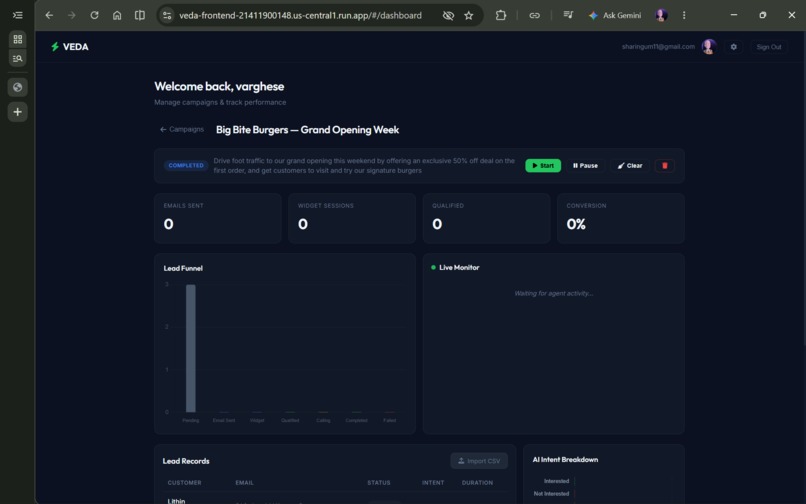This screenshot has height=504, width=806.
Task: Open the tab search icon in sidebar
Action: 17,58
